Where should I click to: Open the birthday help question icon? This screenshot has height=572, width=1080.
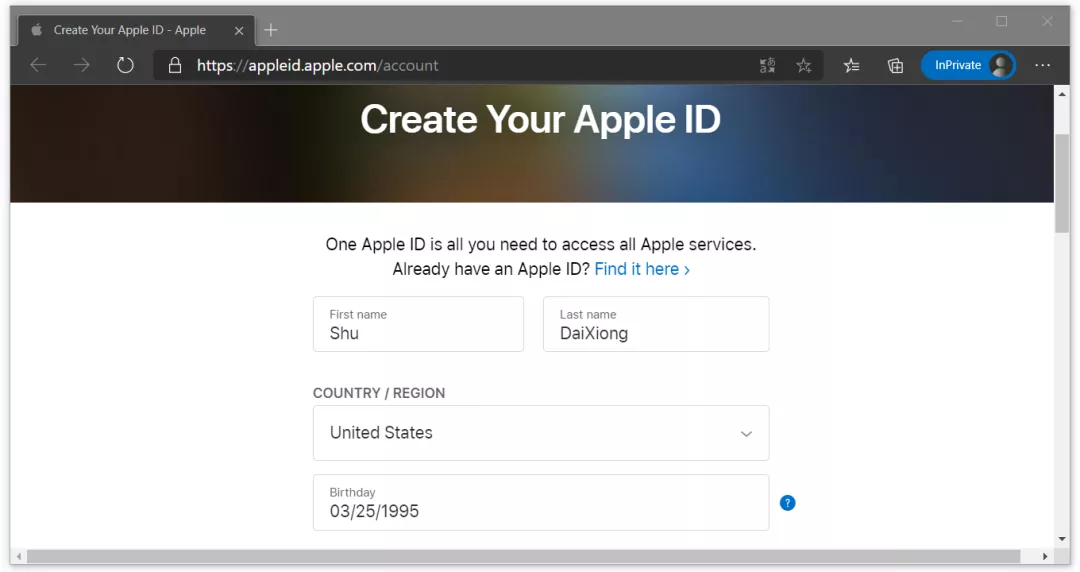coord(787,503)
